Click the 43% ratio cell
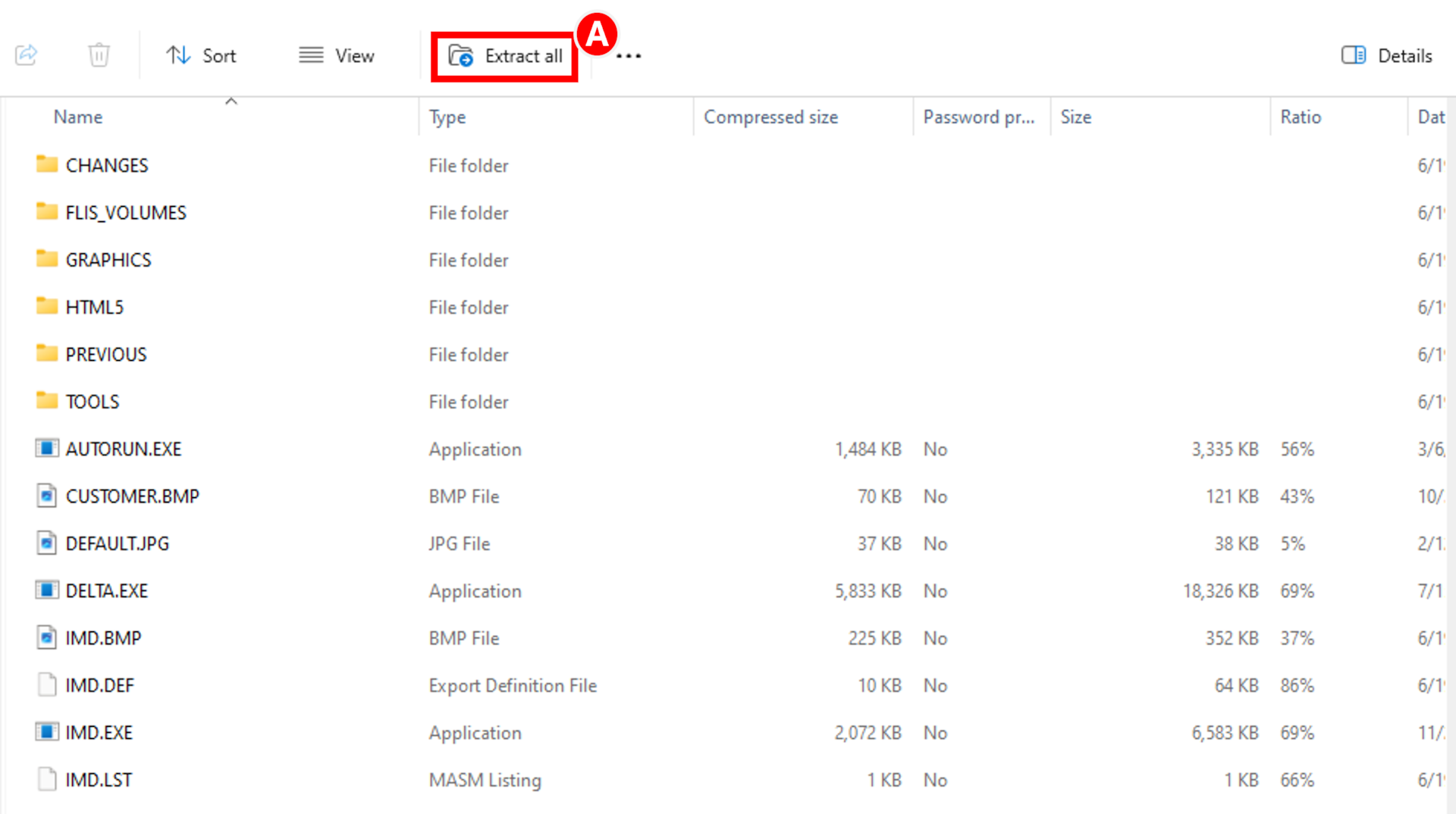The width and height of the screenshot is (1456, 814). [1297, 496]
